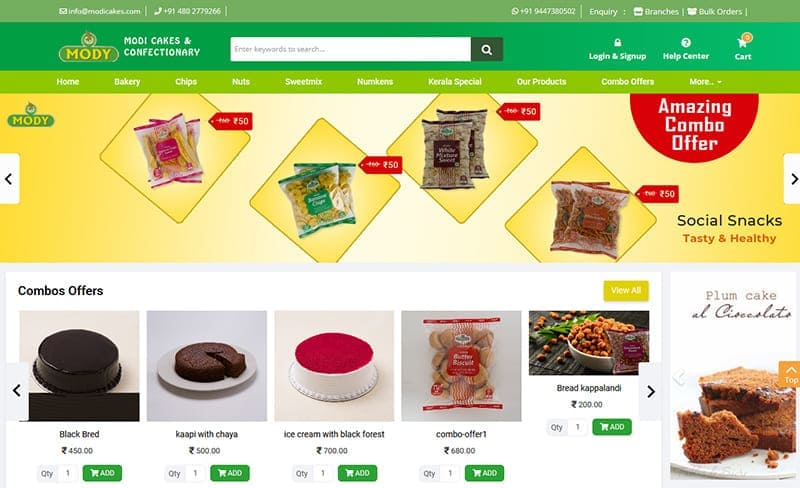Add Black Bred to cart
The height and width of the screenshot is (488, 800).
102,473
